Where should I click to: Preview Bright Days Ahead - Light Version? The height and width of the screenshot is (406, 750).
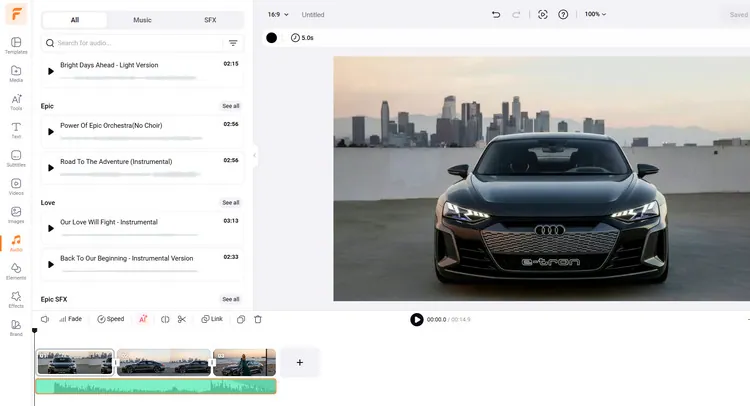click(x=51, y=71)
